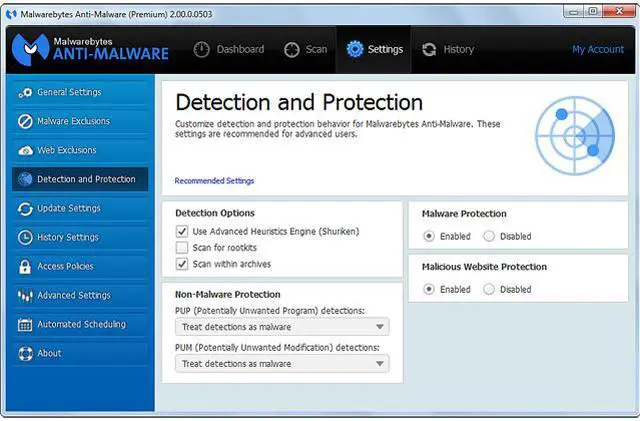Click the Update Settings sync icon

[x=25, y=209]
